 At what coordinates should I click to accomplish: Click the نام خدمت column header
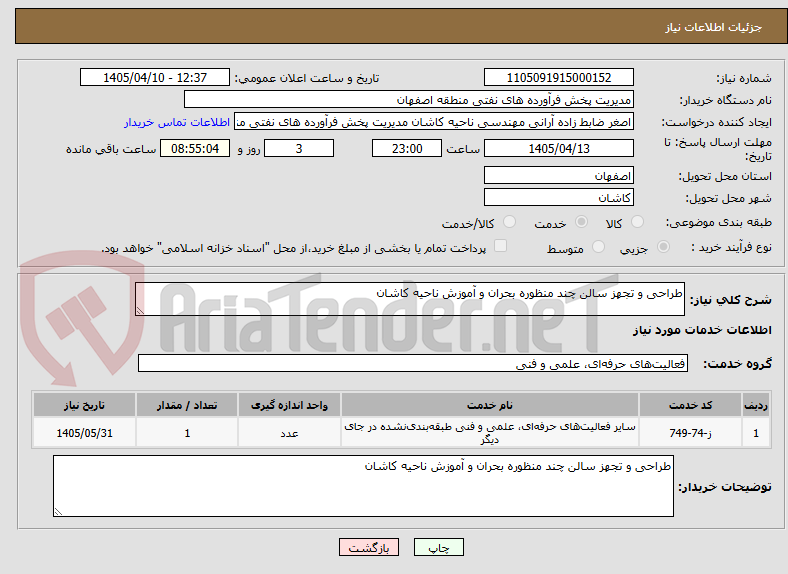[x=489, y=405]
